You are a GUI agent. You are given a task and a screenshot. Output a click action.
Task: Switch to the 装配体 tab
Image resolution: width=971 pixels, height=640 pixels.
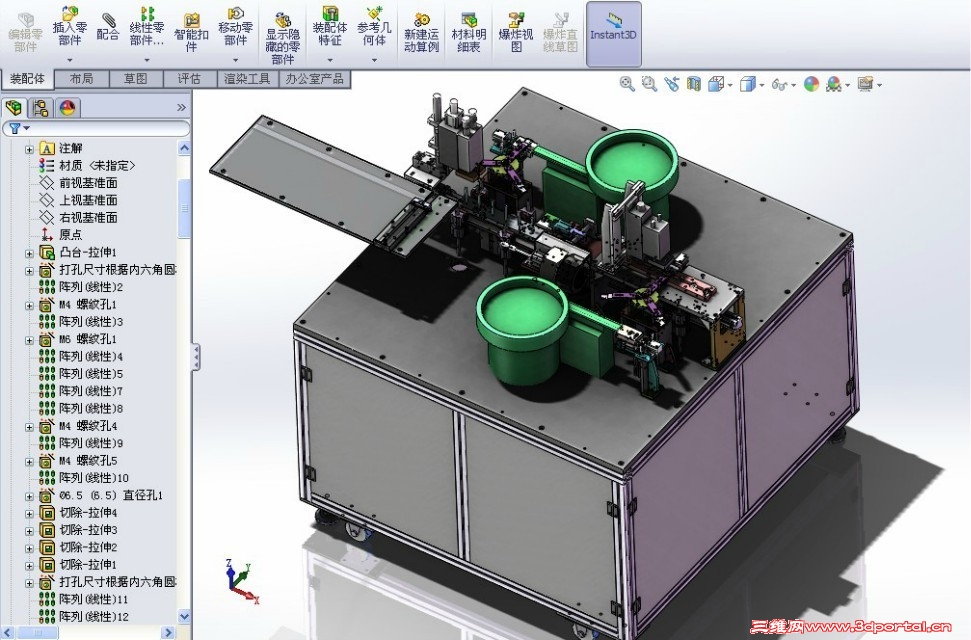coord(27,79)
